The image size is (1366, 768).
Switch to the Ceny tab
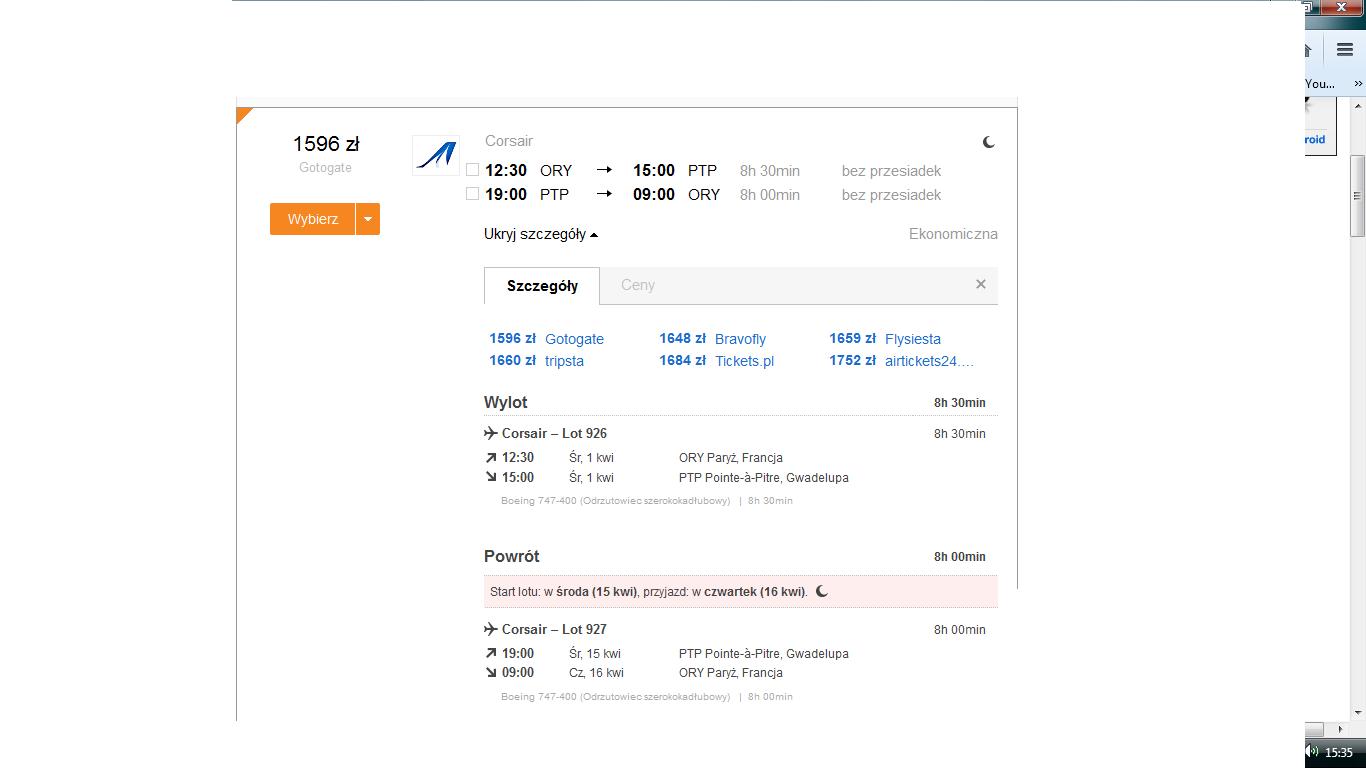638,285
